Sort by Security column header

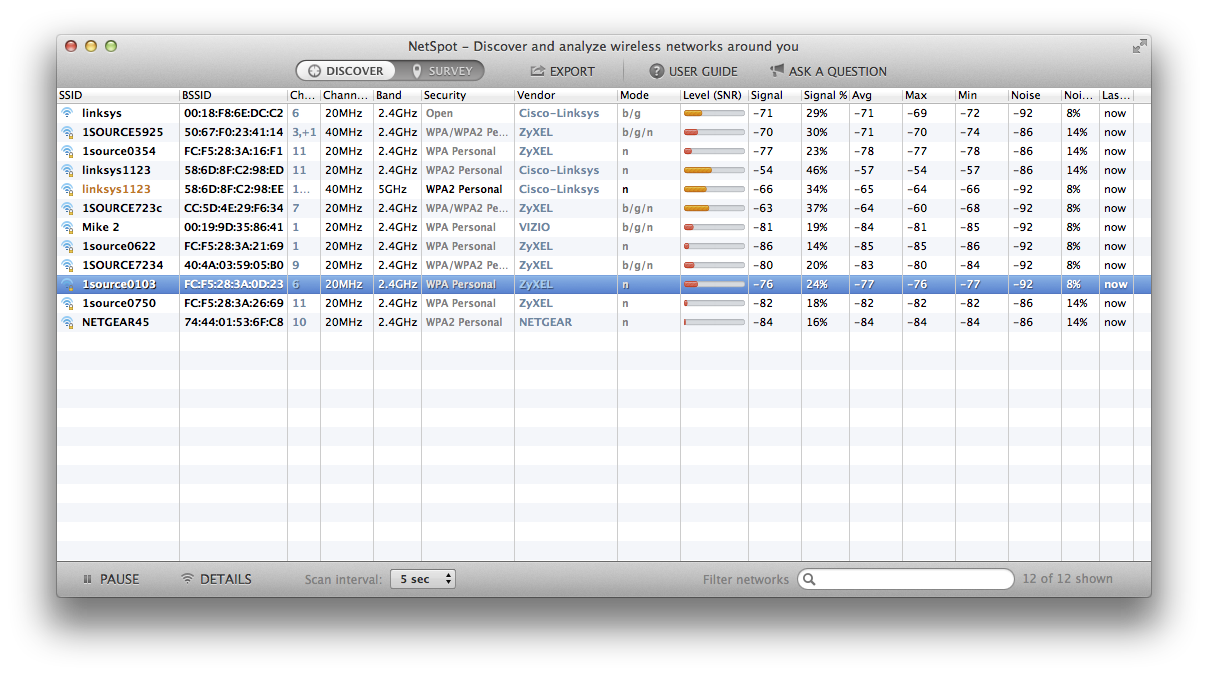pyautogui.click(x=468, y=95)
